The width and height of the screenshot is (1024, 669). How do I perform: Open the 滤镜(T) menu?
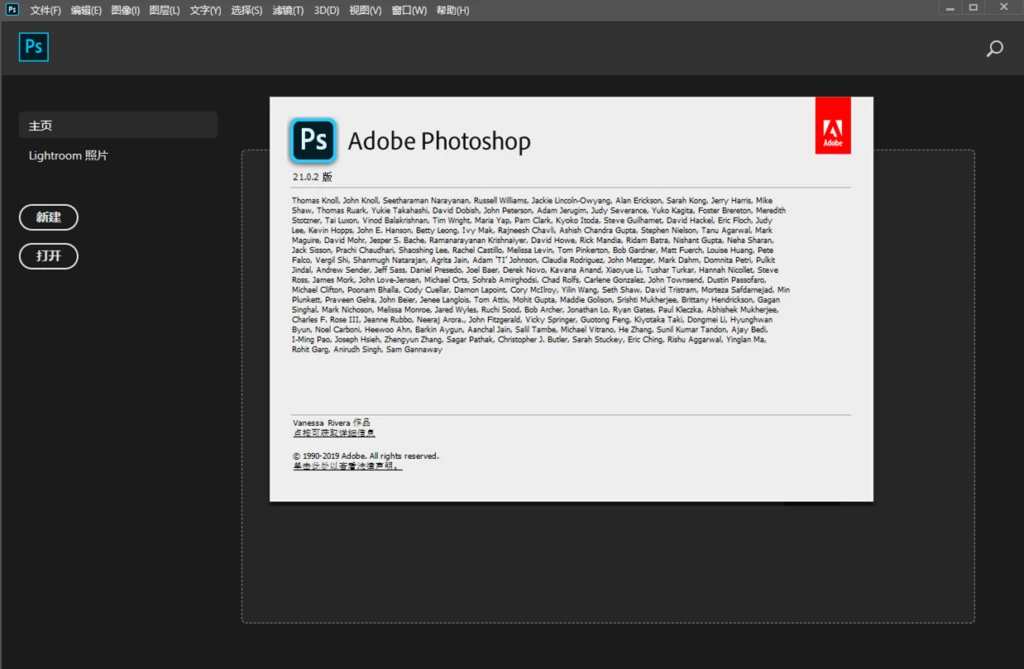click(x=288, y=10)
